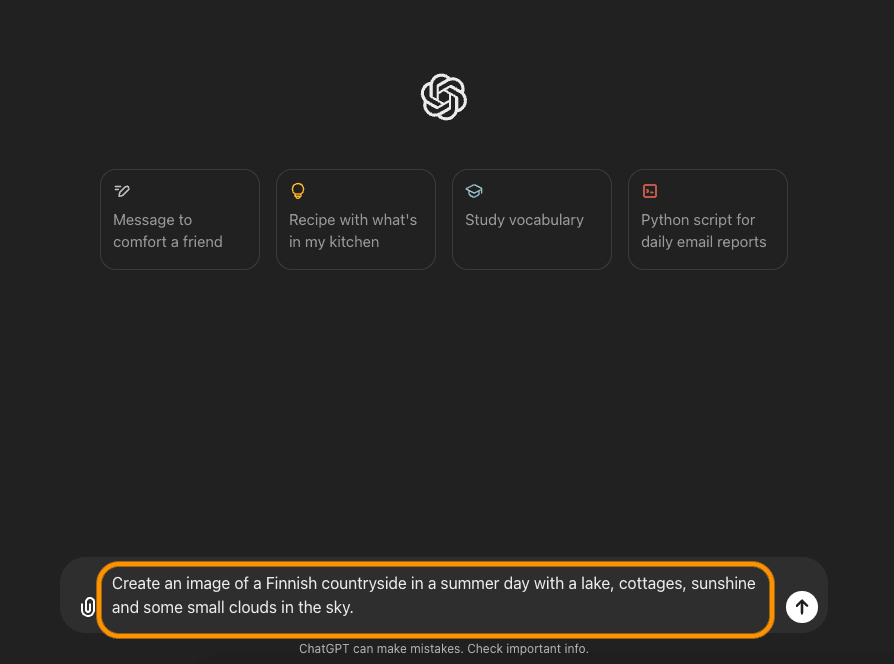
Task: Click the word 'Finnish' in the prompt
Action: click(x=291, y=584)
